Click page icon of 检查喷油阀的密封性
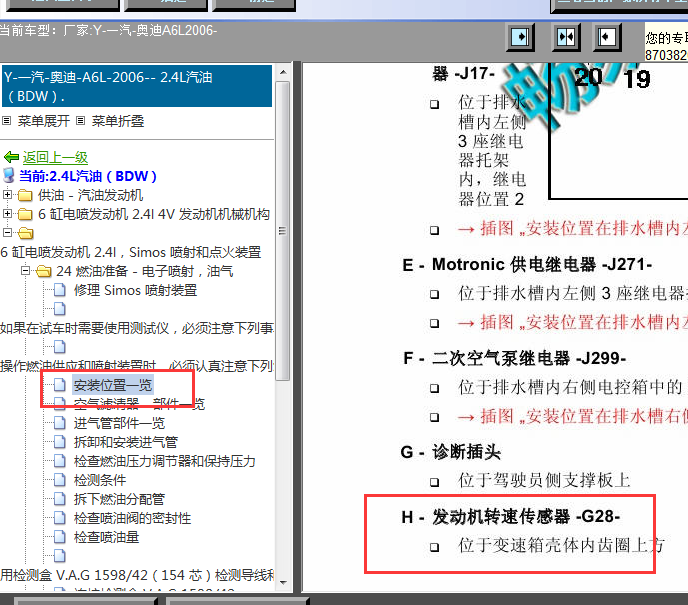 pyautogui.click(x=60, y=518)
